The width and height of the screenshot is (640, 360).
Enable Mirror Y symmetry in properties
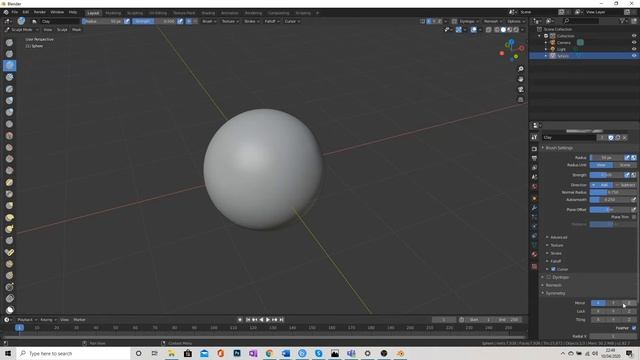pyautogui.click(x=613, y=303)
